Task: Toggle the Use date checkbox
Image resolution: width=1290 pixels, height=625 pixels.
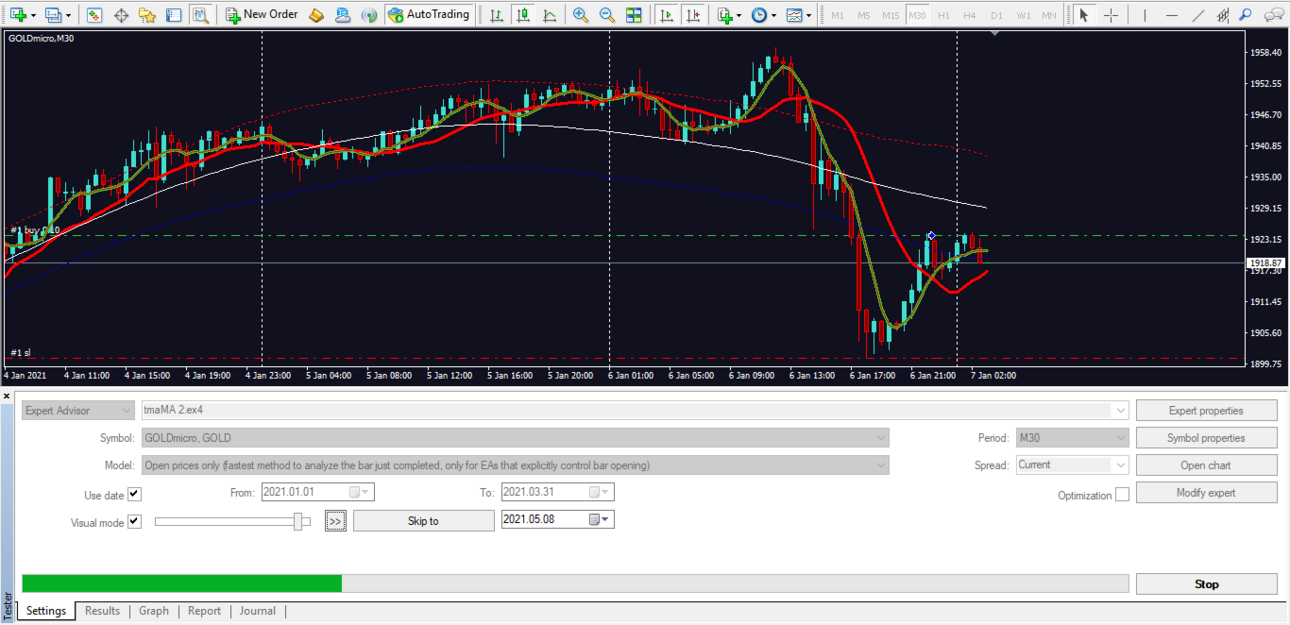Action: 135,495
